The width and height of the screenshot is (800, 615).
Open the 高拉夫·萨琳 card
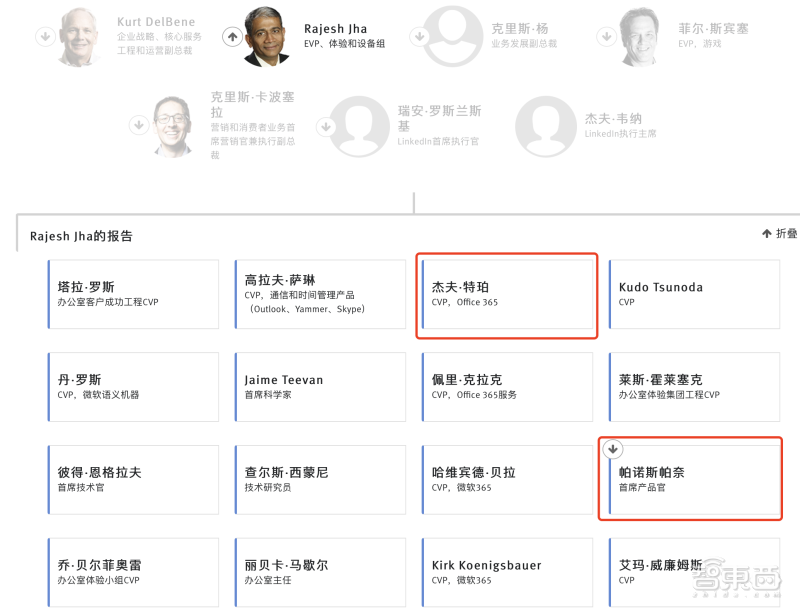pos(320,294)
